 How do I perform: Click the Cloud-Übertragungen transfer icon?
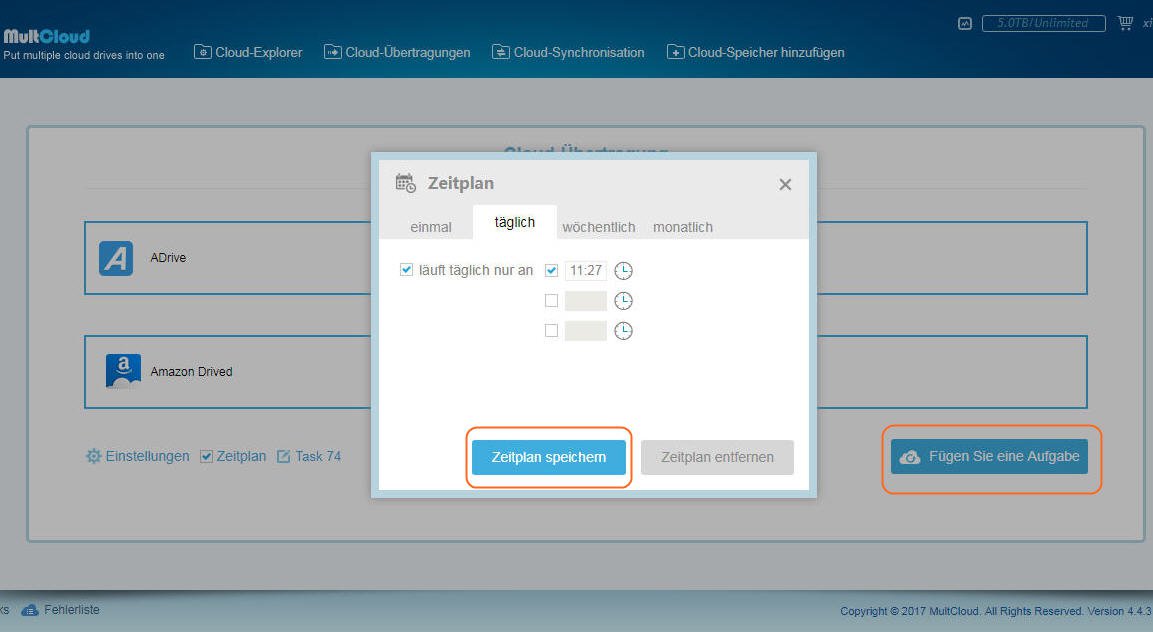point(332,52)
